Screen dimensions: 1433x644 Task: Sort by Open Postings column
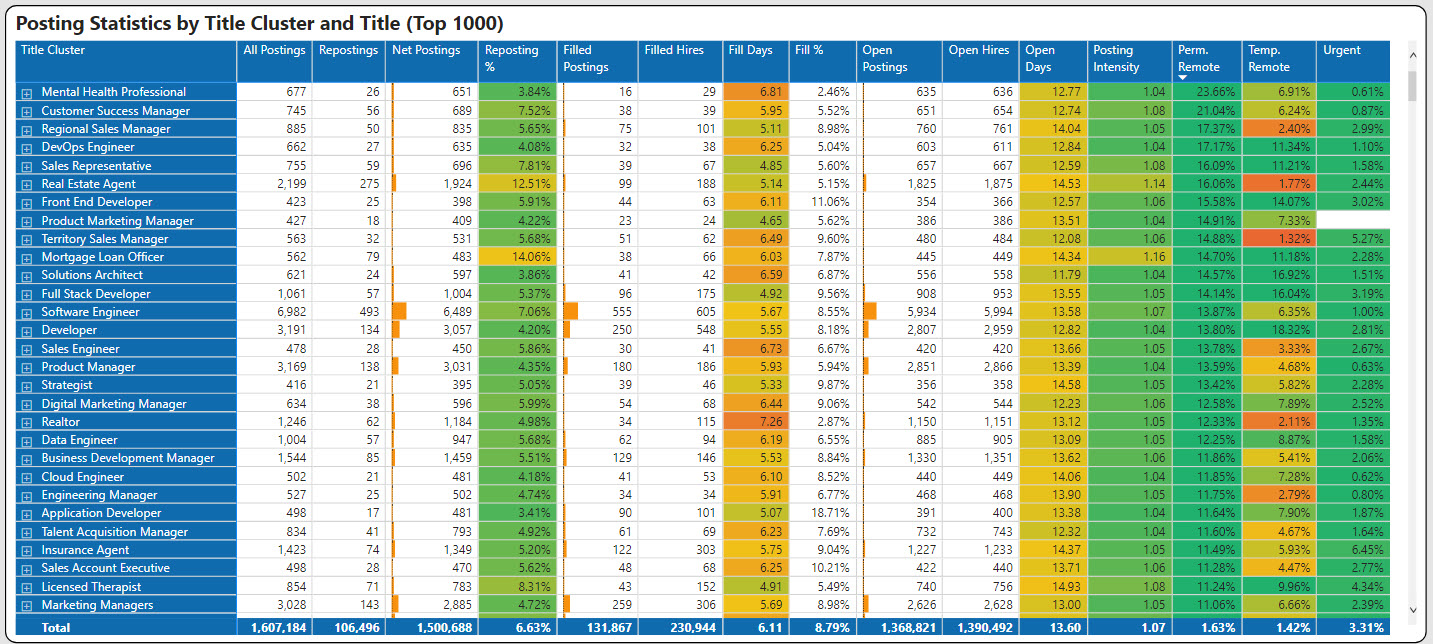pos(899,61)
